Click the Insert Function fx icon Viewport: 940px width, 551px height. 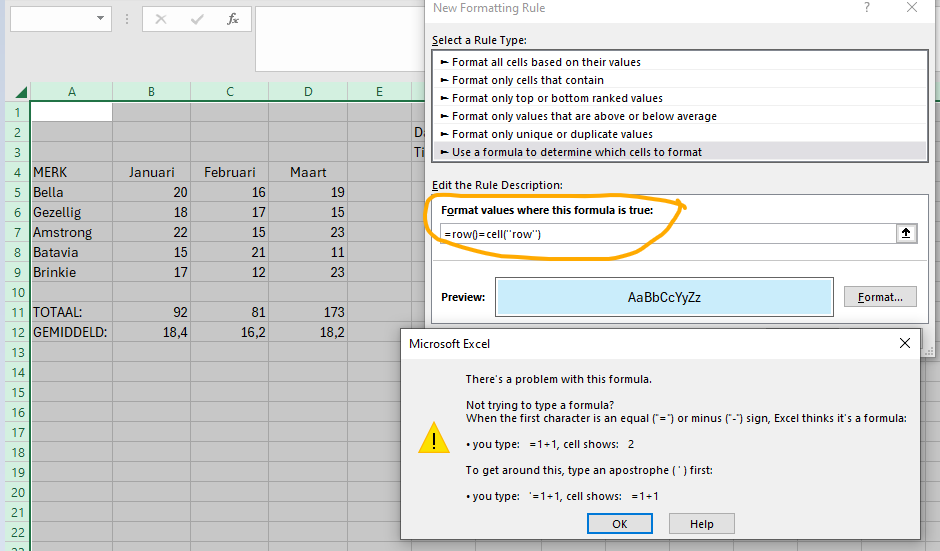pos(233,19)
